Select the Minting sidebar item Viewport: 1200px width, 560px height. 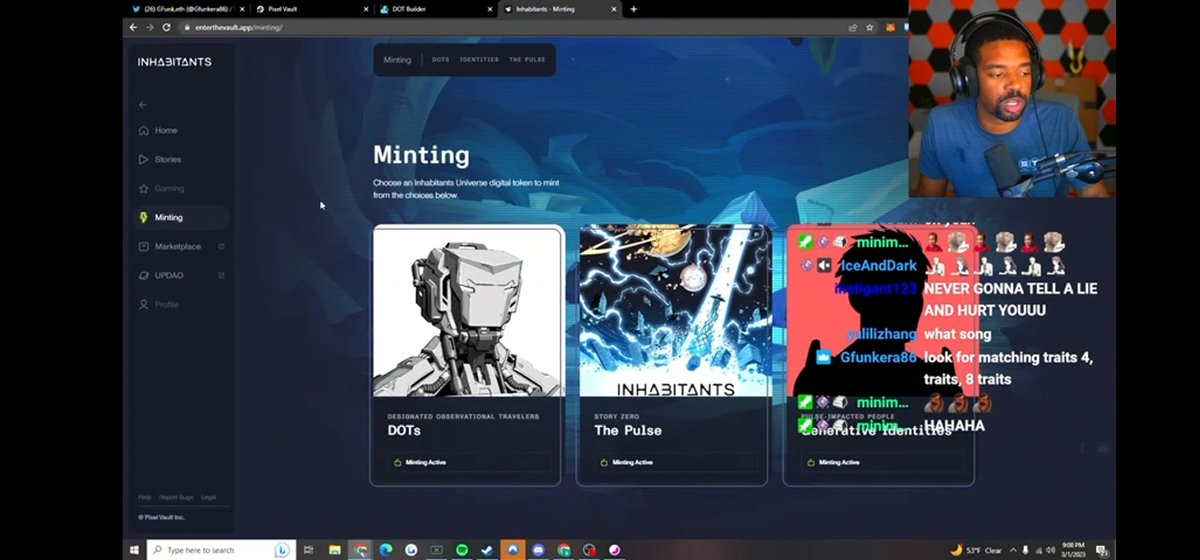(x=182, y=217)
